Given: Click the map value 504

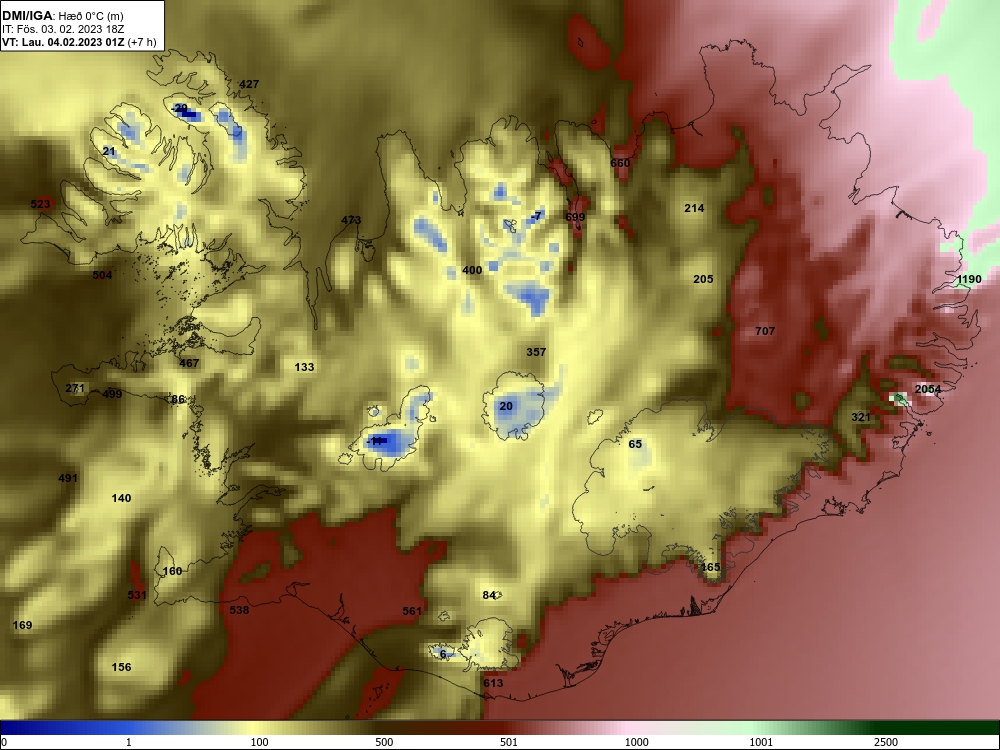Looking at the screenshot, I should pos(102,275).
